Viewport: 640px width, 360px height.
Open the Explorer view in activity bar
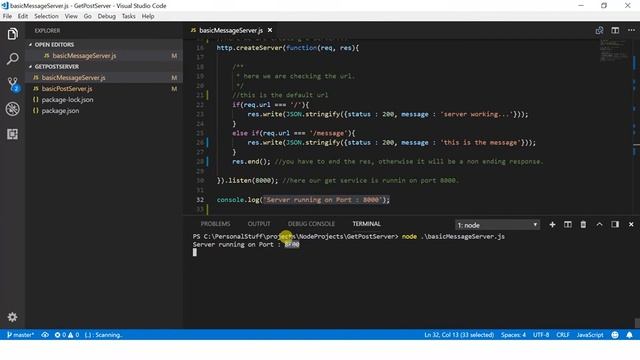tap(12, 34)
